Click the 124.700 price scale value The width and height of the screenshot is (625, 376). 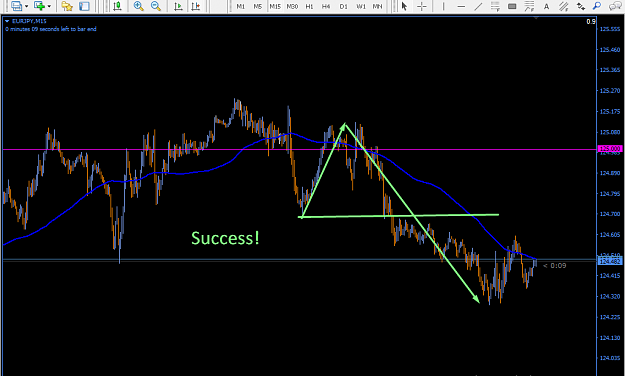point(610,214)
